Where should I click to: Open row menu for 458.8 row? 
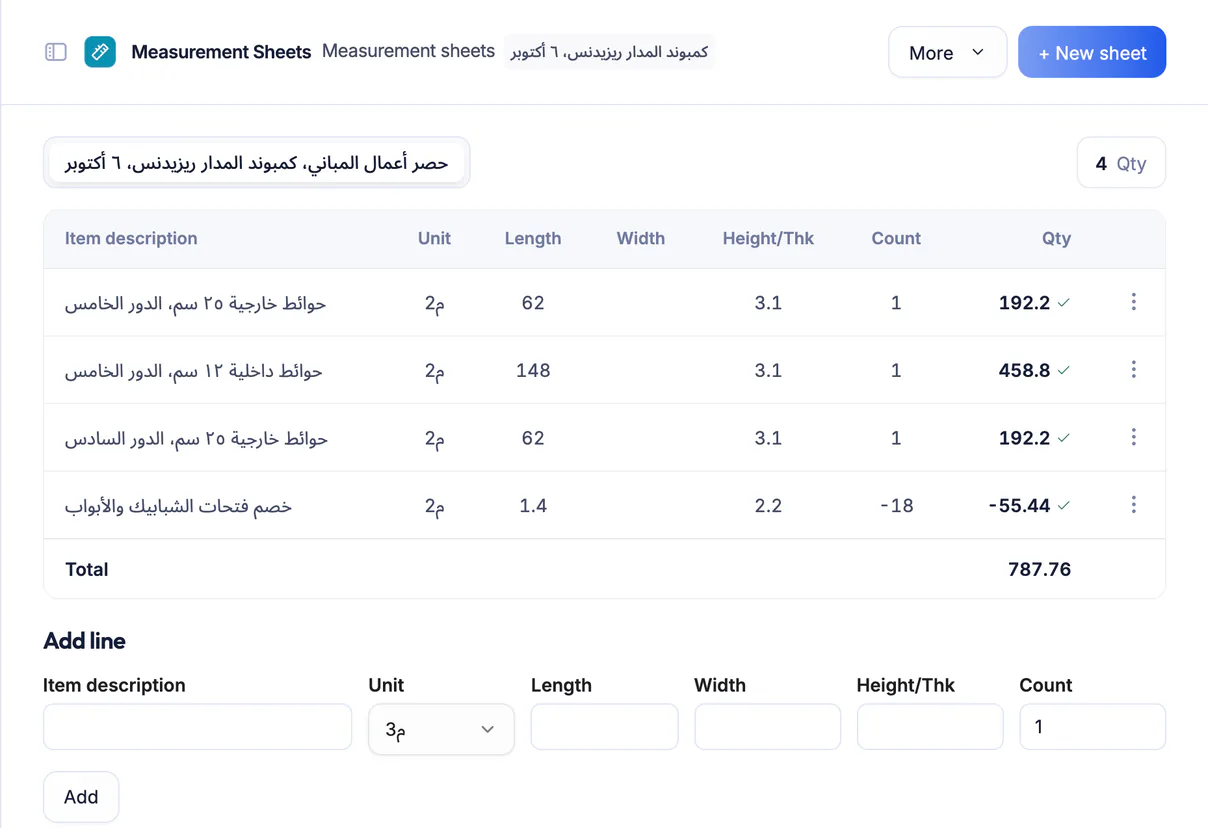tap(1133, 370)
